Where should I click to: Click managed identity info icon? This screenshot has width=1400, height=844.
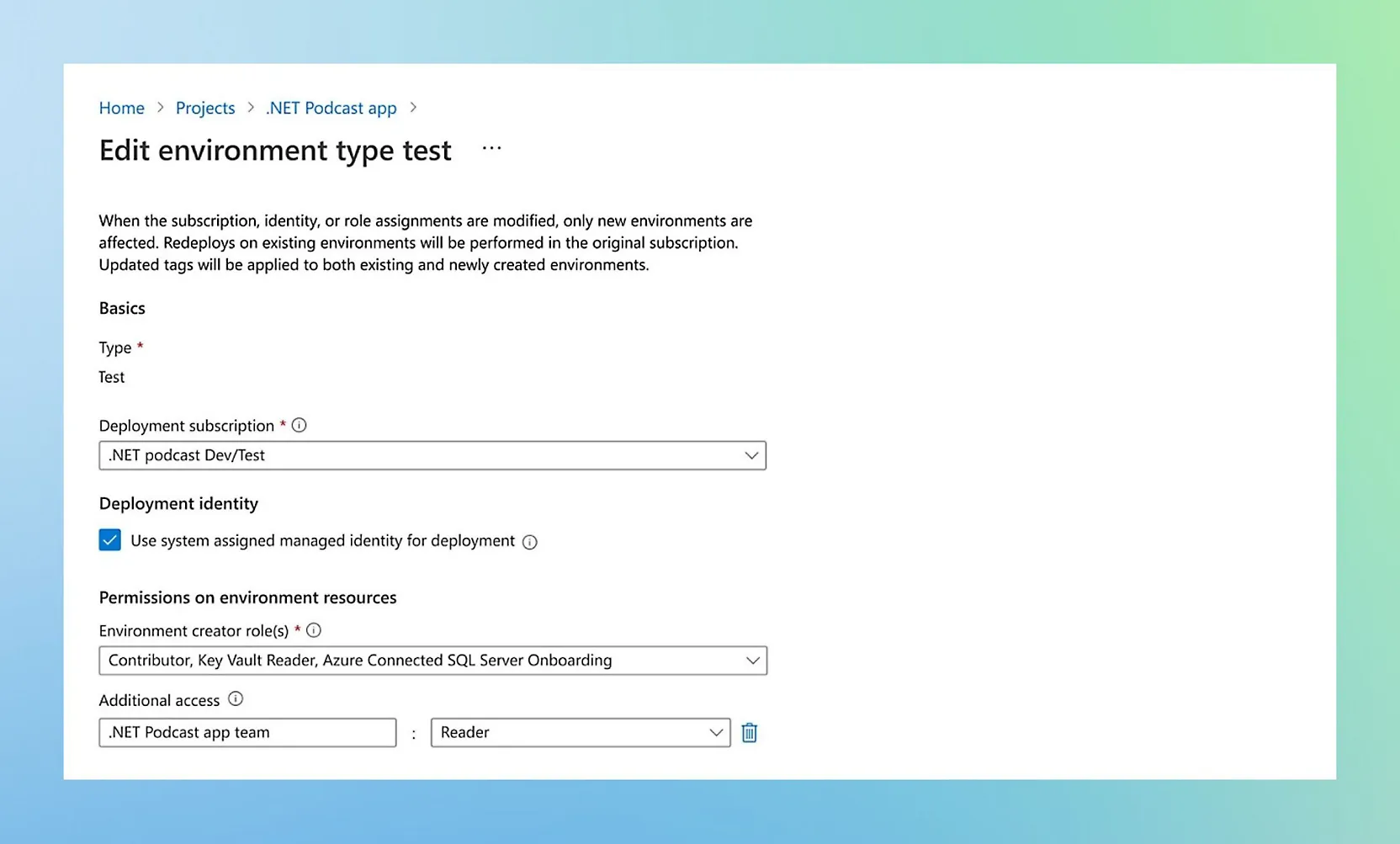[x=529, y=542]
